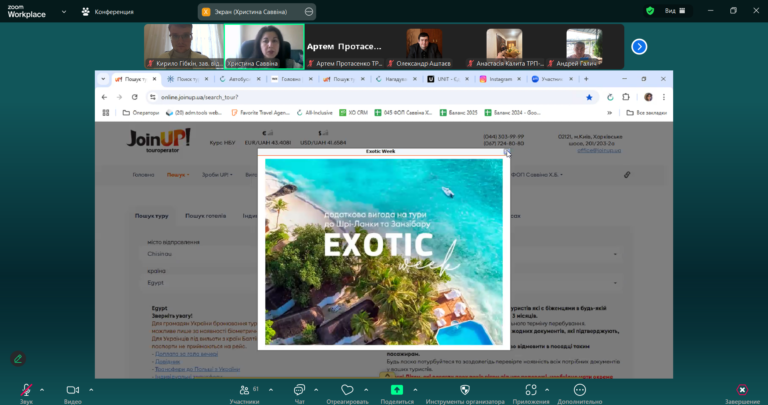Expand video options arrow next to Видео

coord(91,390)
